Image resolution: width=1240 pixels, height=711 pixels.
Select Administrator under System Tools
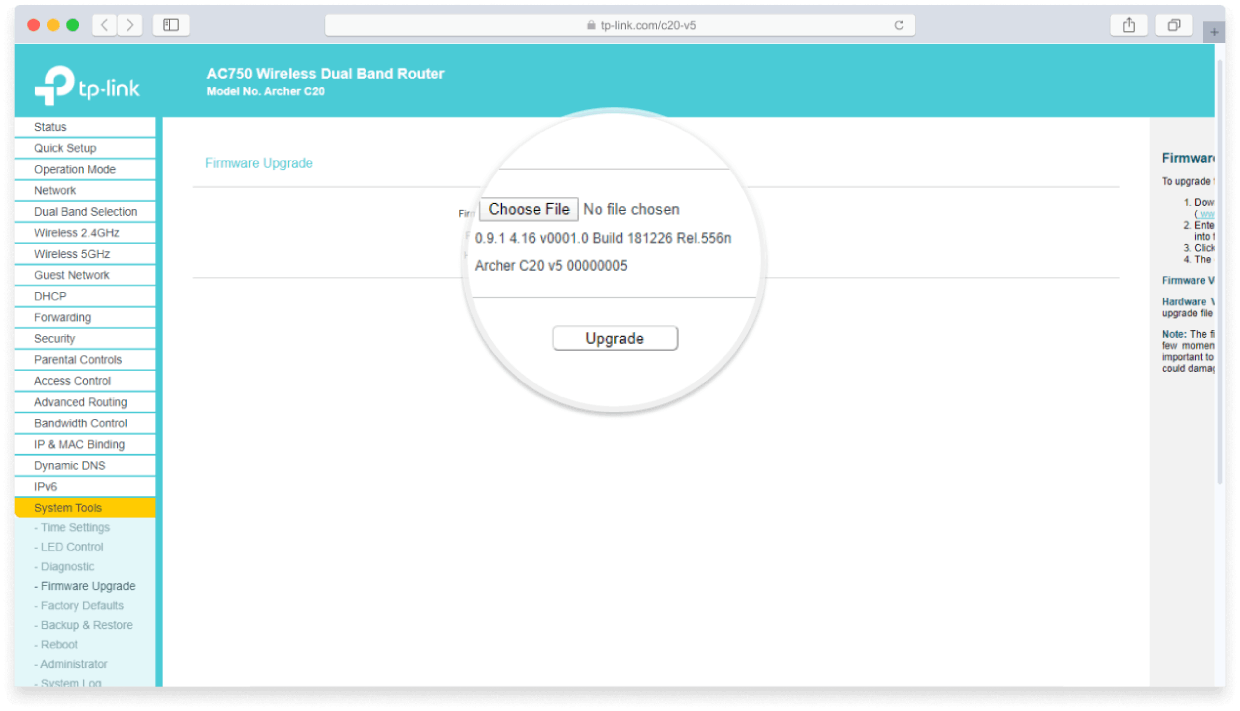click(71, 664)
